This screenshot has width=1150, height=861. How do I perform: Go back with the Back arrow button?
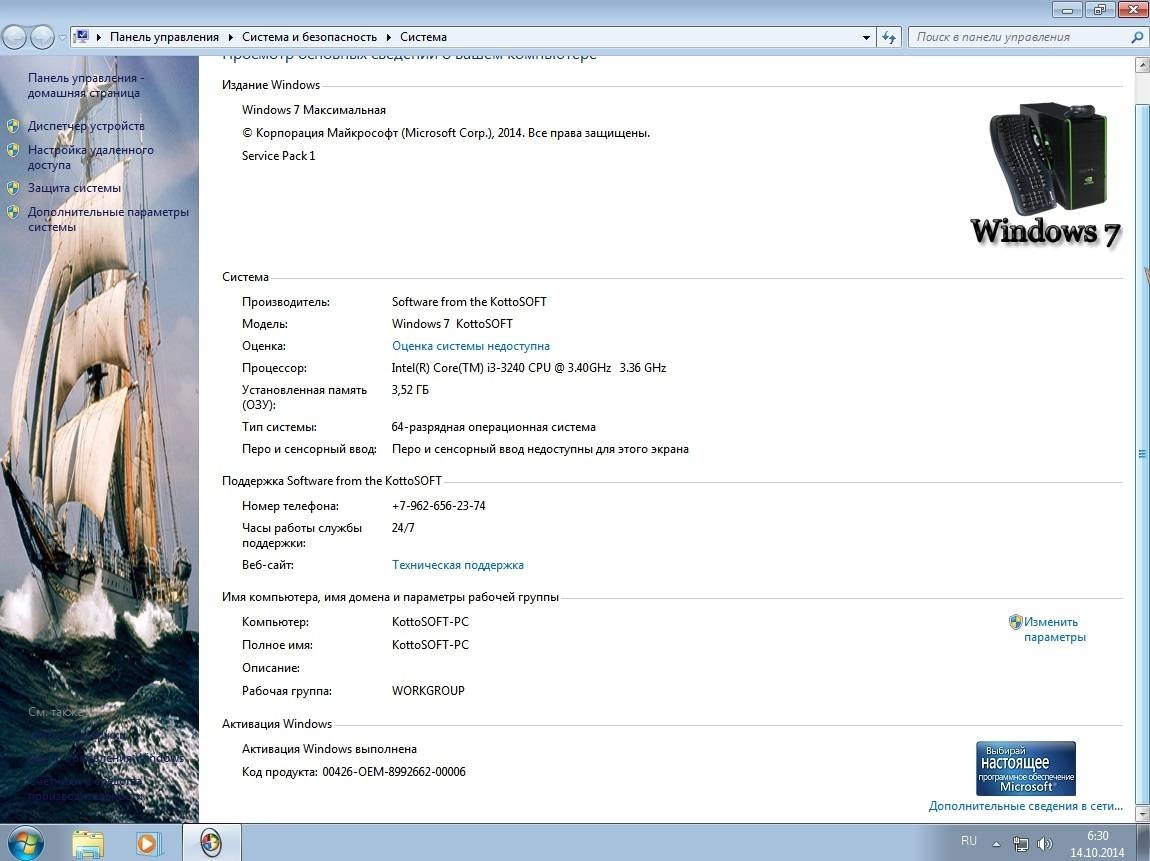[x=15, y=37]
